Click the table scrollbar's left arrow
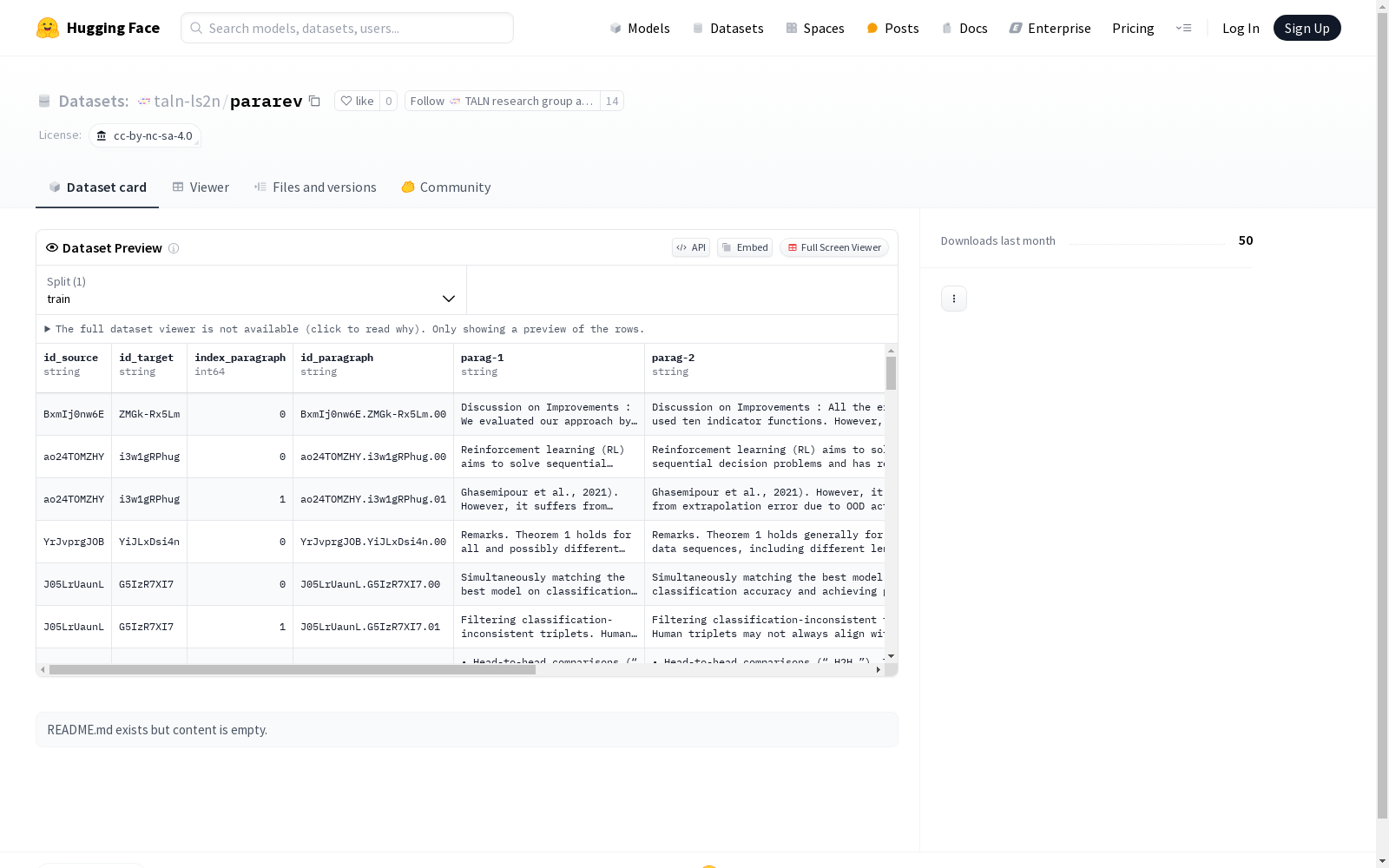1389x868 pixels. click(43, 670)
